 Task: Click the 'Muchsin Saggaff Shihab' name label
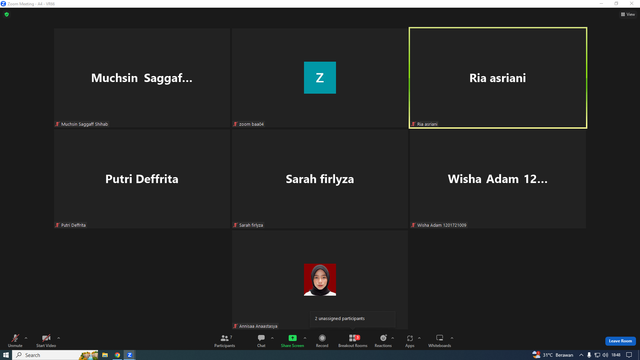pyautogui.click(x=84, y=124)
